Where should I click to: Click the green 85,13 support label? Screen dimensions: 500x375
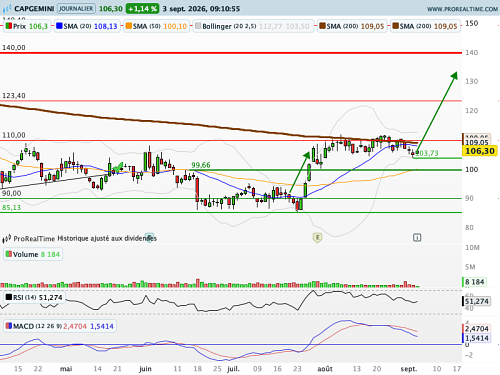[x=11, y=207]
